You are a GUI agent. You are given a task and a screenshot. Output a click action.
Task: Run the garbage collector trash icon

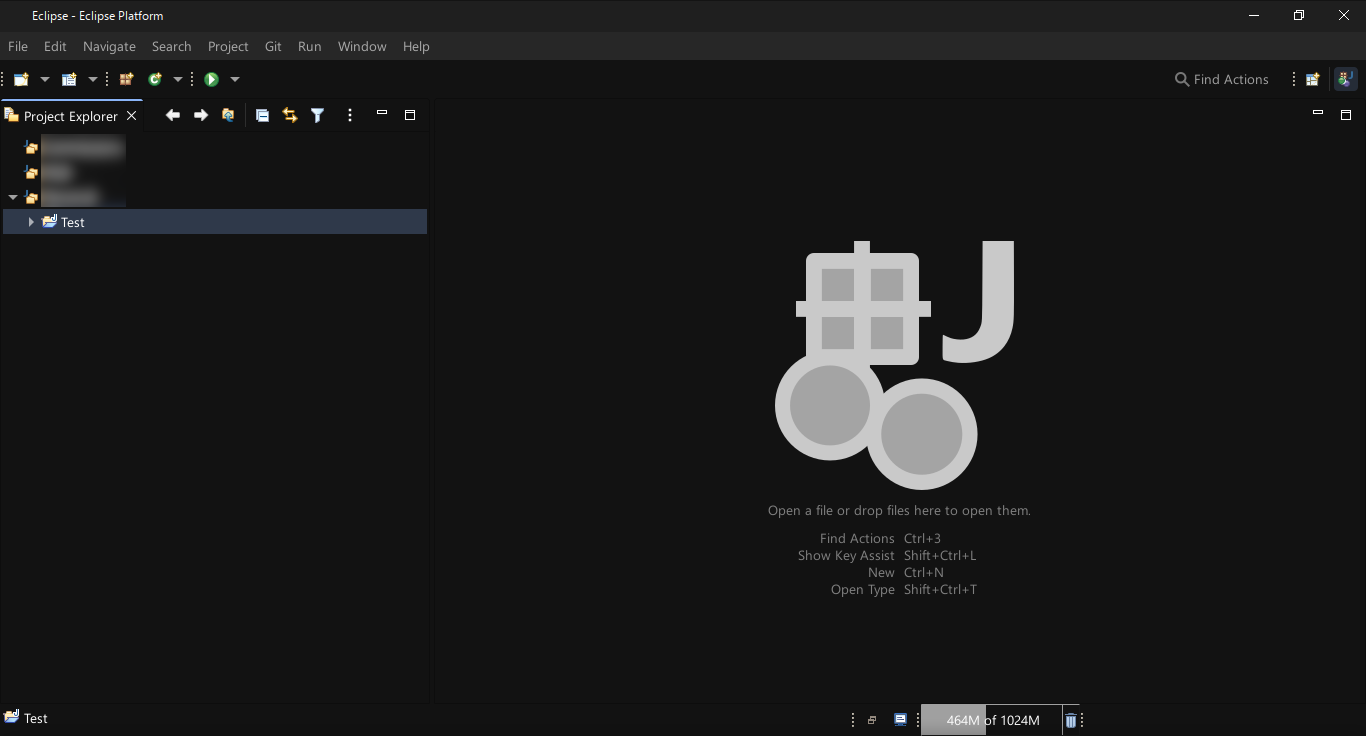[x=1070, y=720]
